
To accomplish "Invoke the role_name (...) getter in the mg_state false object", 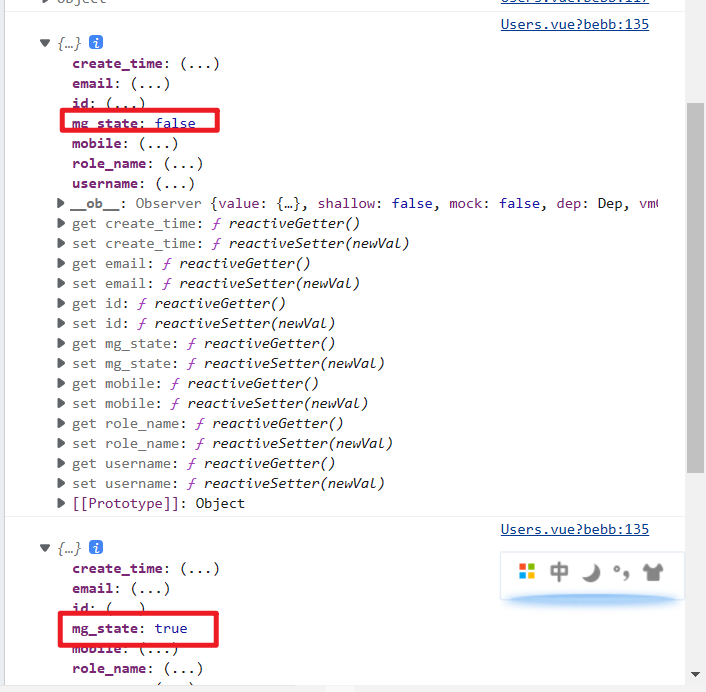I will (x=183, y=163).
